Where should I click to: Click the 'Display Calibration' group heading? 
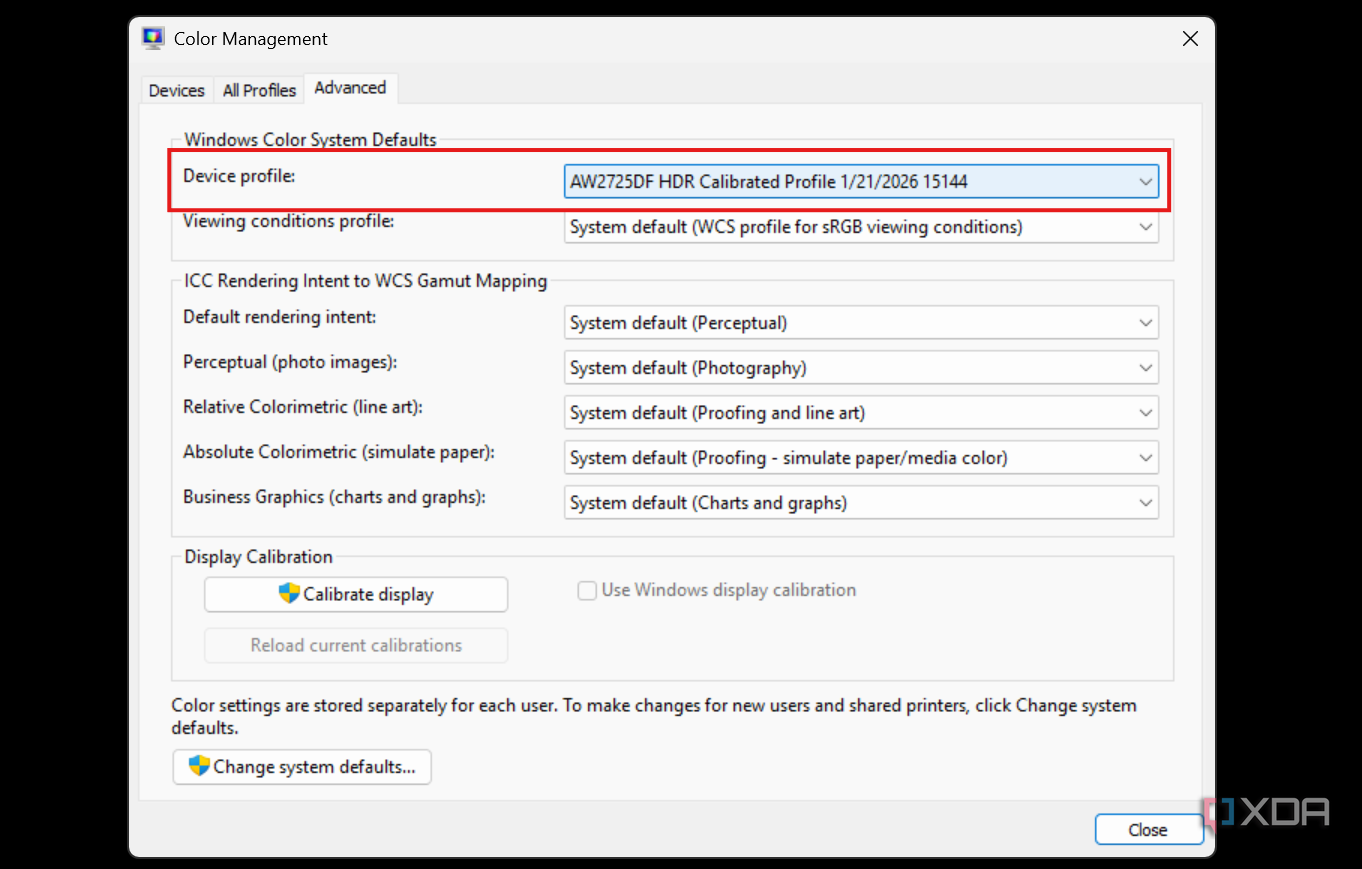point(259,557)
